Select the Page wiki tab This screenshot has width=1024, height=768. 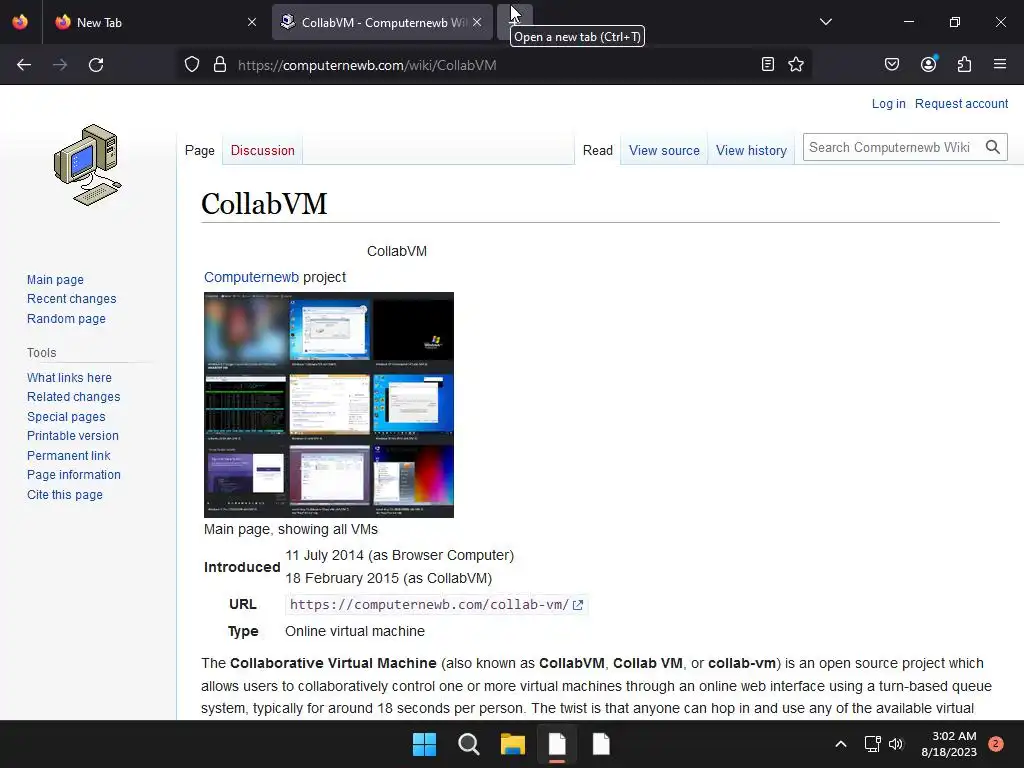coord(200,151)
